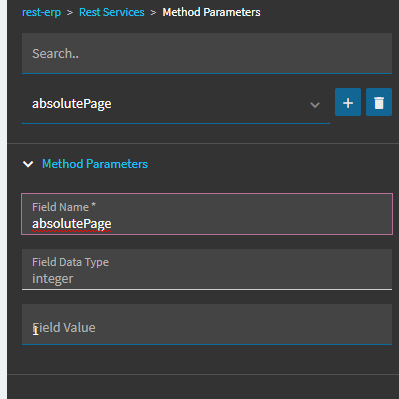Click the underlined absolutePage text in Field Name
399x399 pixels.
(x=72, y=224)
